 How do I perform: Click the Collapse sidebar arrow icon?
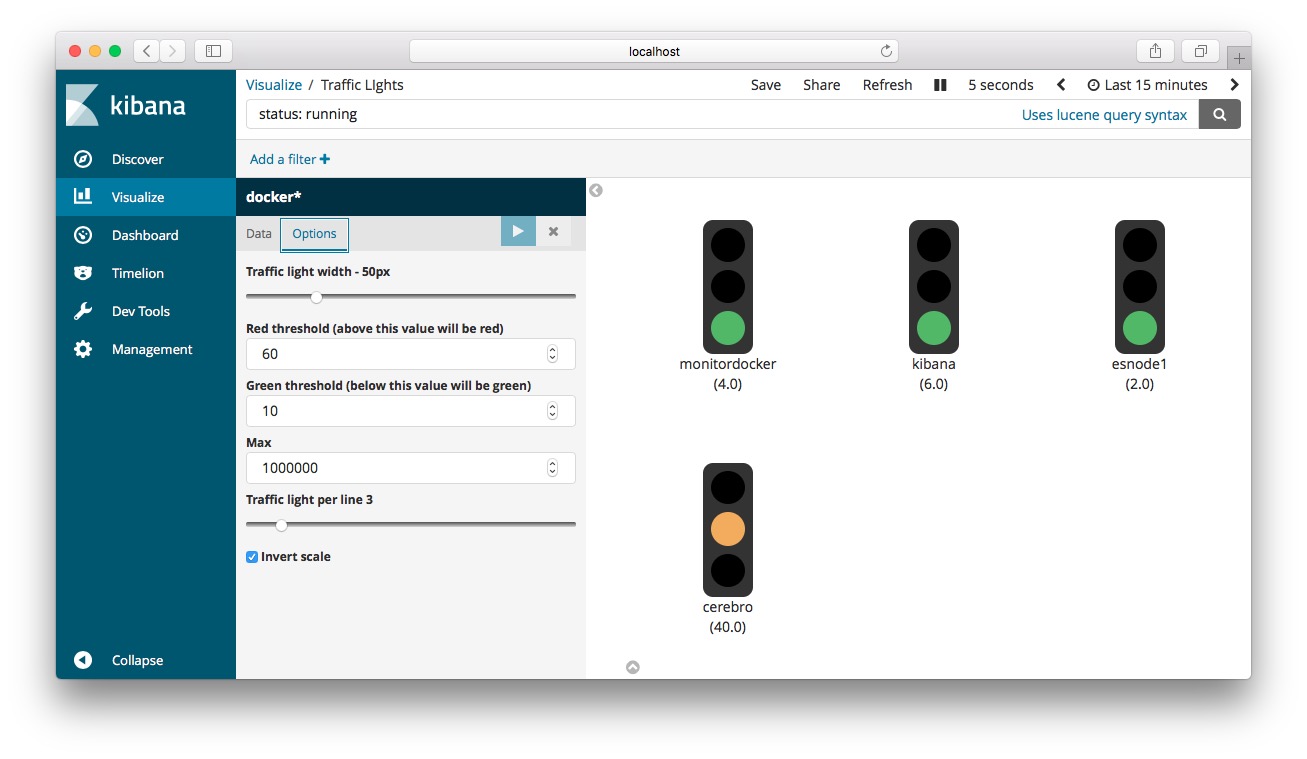click(83, 660)
